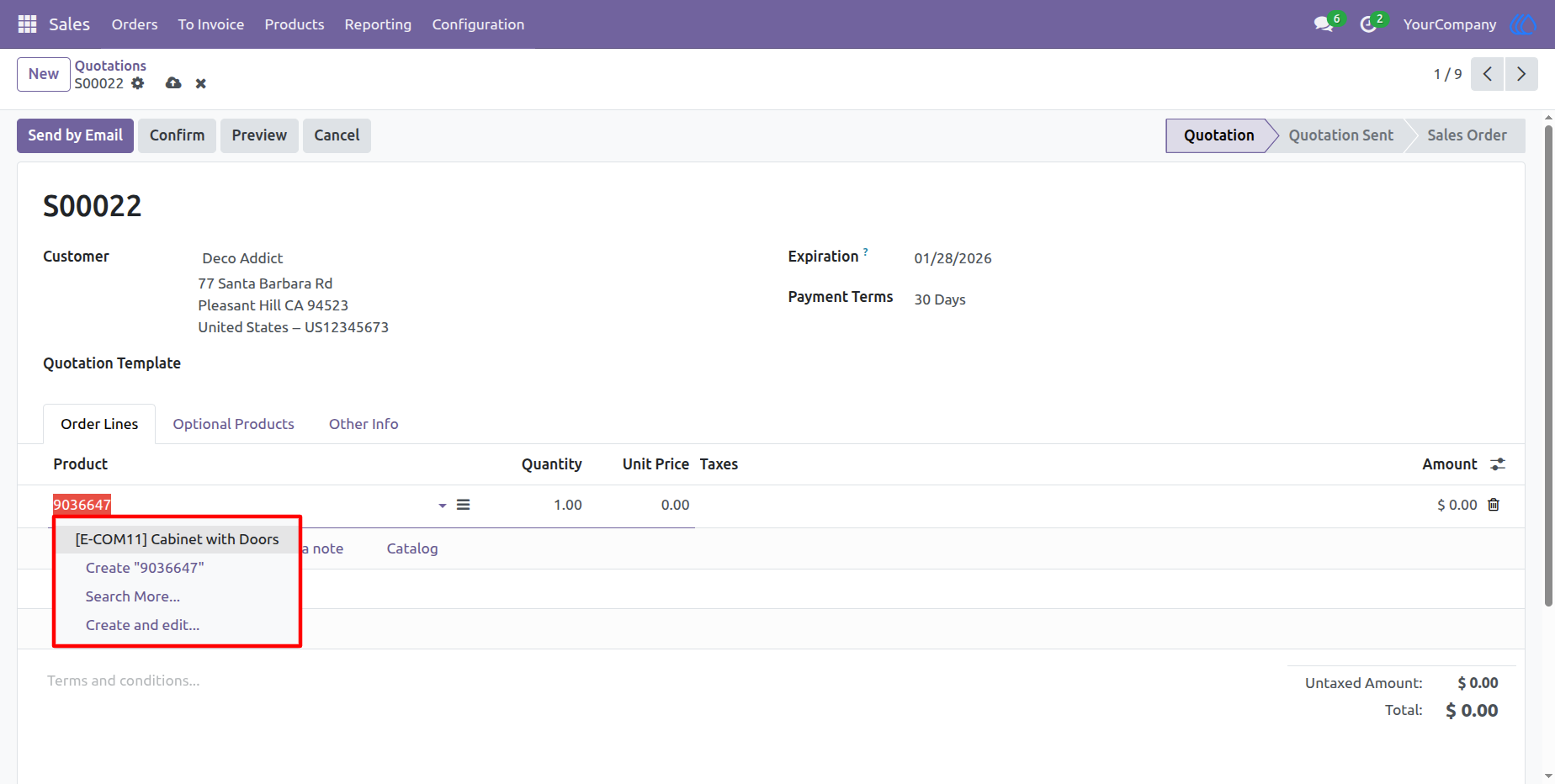Image resolution: width=1555 pixels, height=784 pixels.
Task: Expand the product dropdown caret
Action: [443, 506]
